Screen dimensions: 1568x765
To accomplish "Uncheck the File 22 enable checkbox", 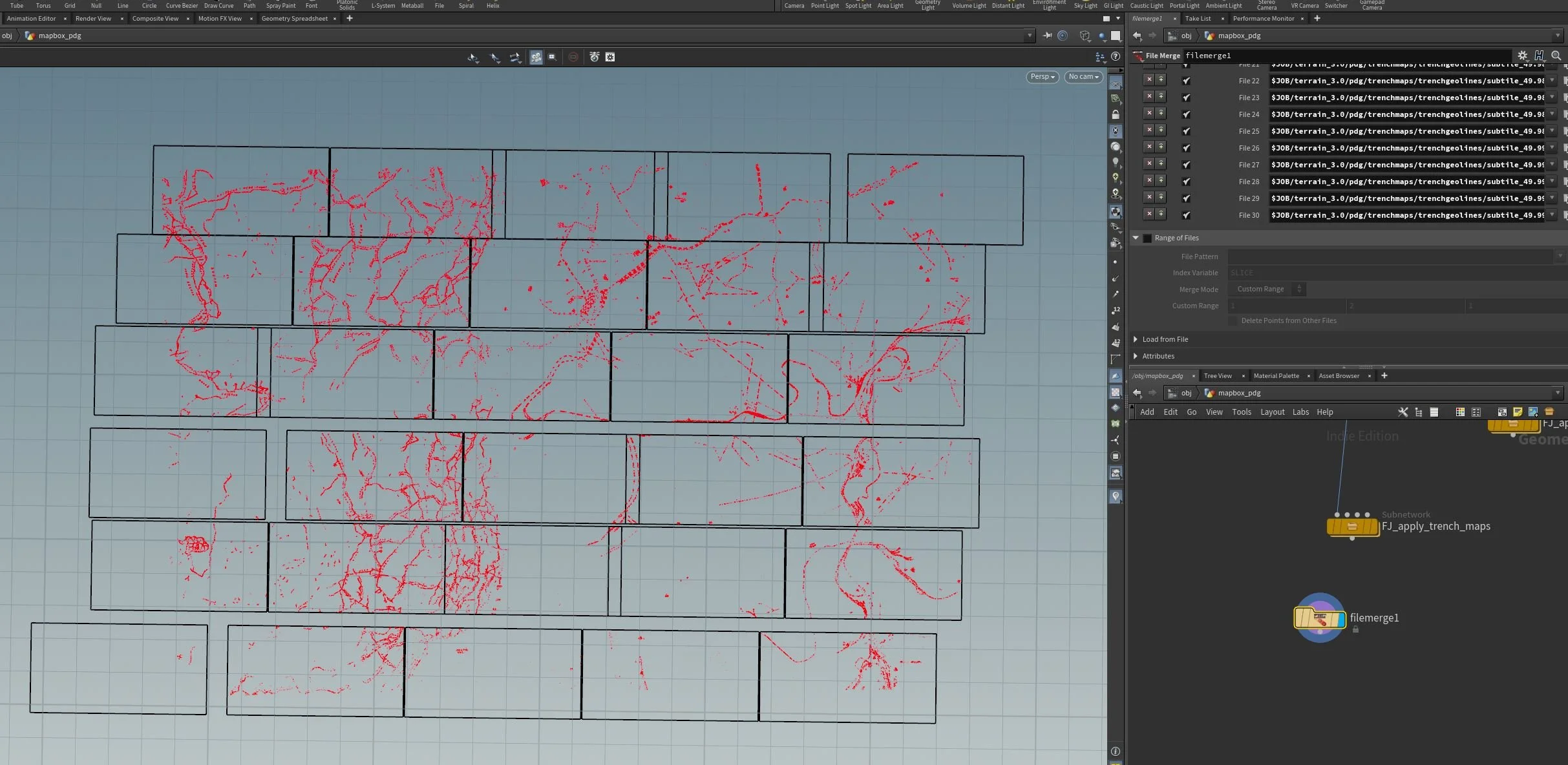I will tap(1186, 81).
